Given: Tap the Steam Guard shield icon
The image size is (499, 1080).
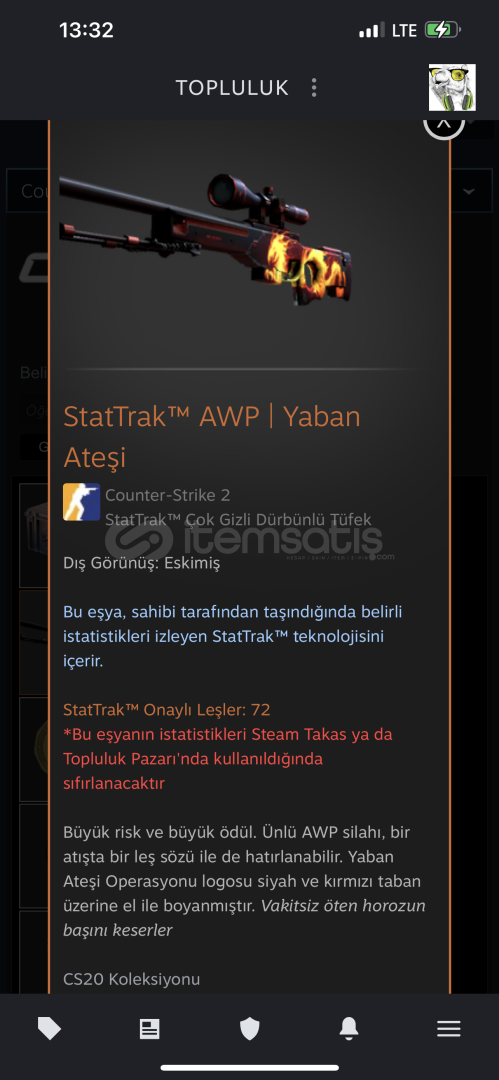Looking at the screenshot, I should tap(250, 1029).
